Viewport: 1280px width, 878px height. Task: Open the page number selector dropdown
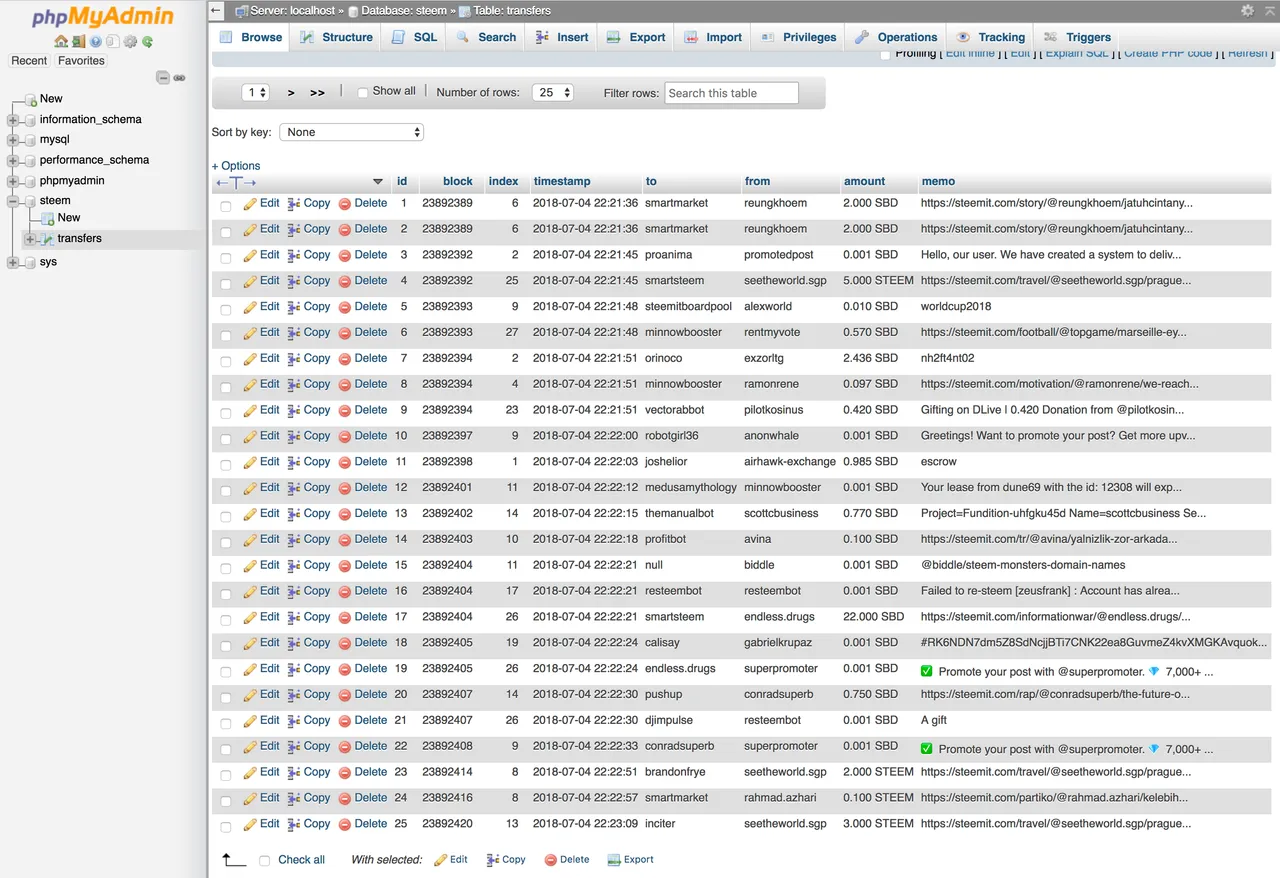256,92
